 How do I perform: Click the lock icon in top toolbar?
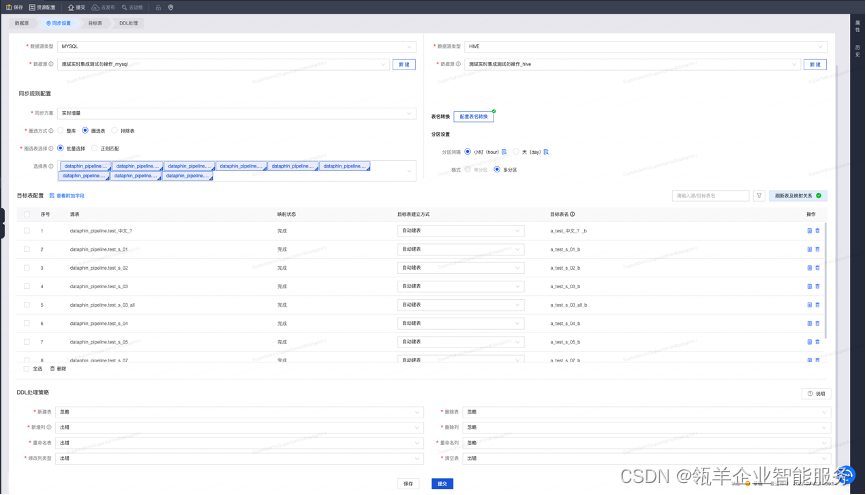click(158, 7)
